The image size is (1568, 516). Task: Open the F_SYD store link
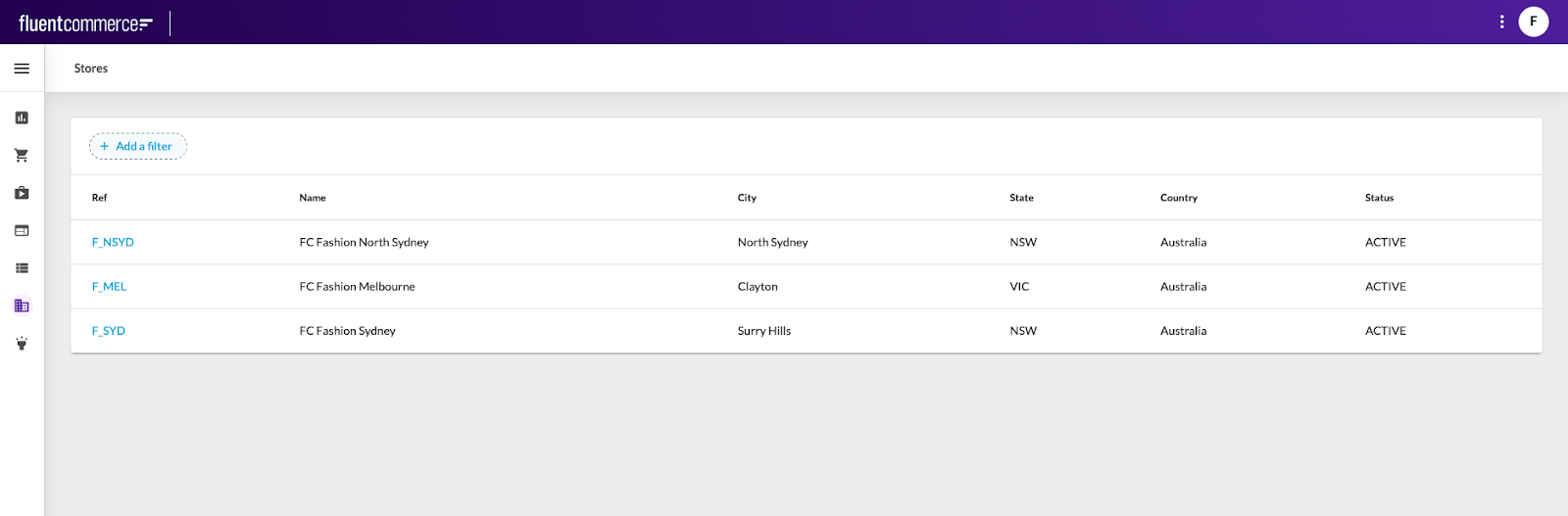coord(109,331)
